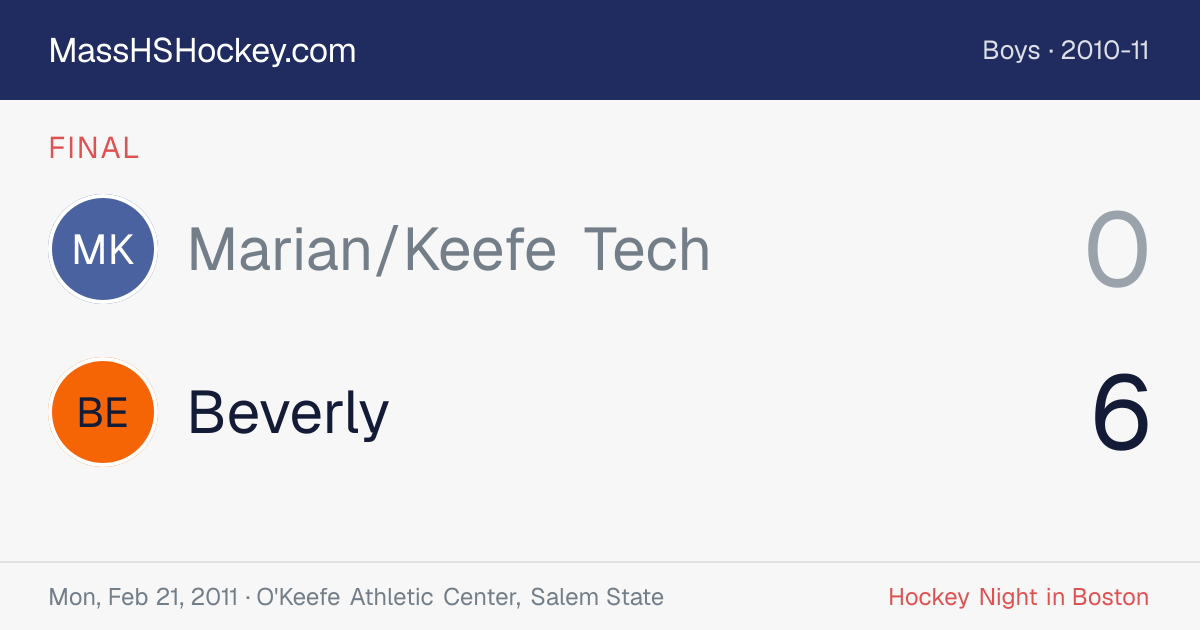Click the word Tech in team name
1200x630 pixels.
[647, 249]
